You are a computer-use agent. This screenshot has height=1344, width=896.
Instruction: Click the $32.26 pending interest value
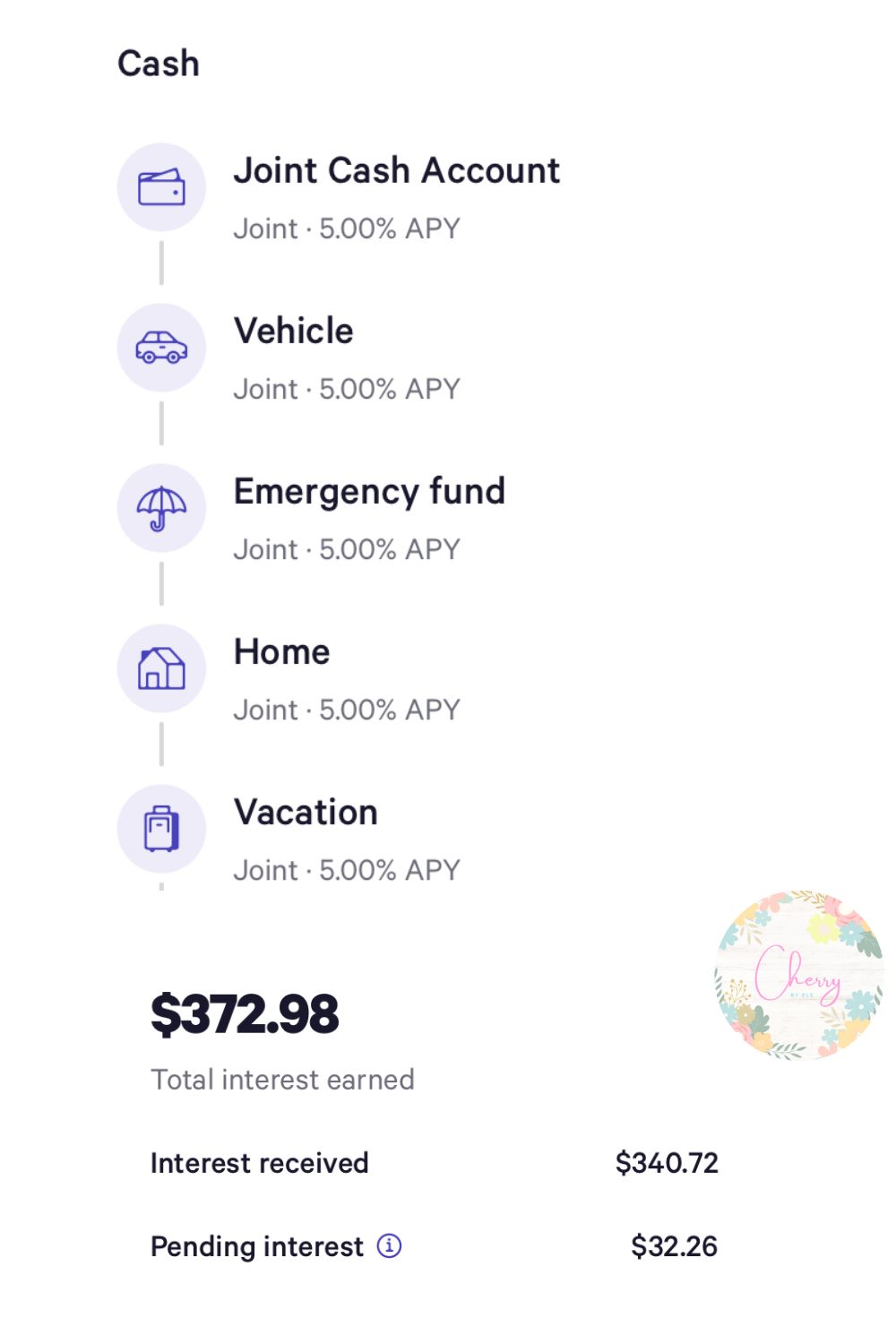coord(674,1246)
